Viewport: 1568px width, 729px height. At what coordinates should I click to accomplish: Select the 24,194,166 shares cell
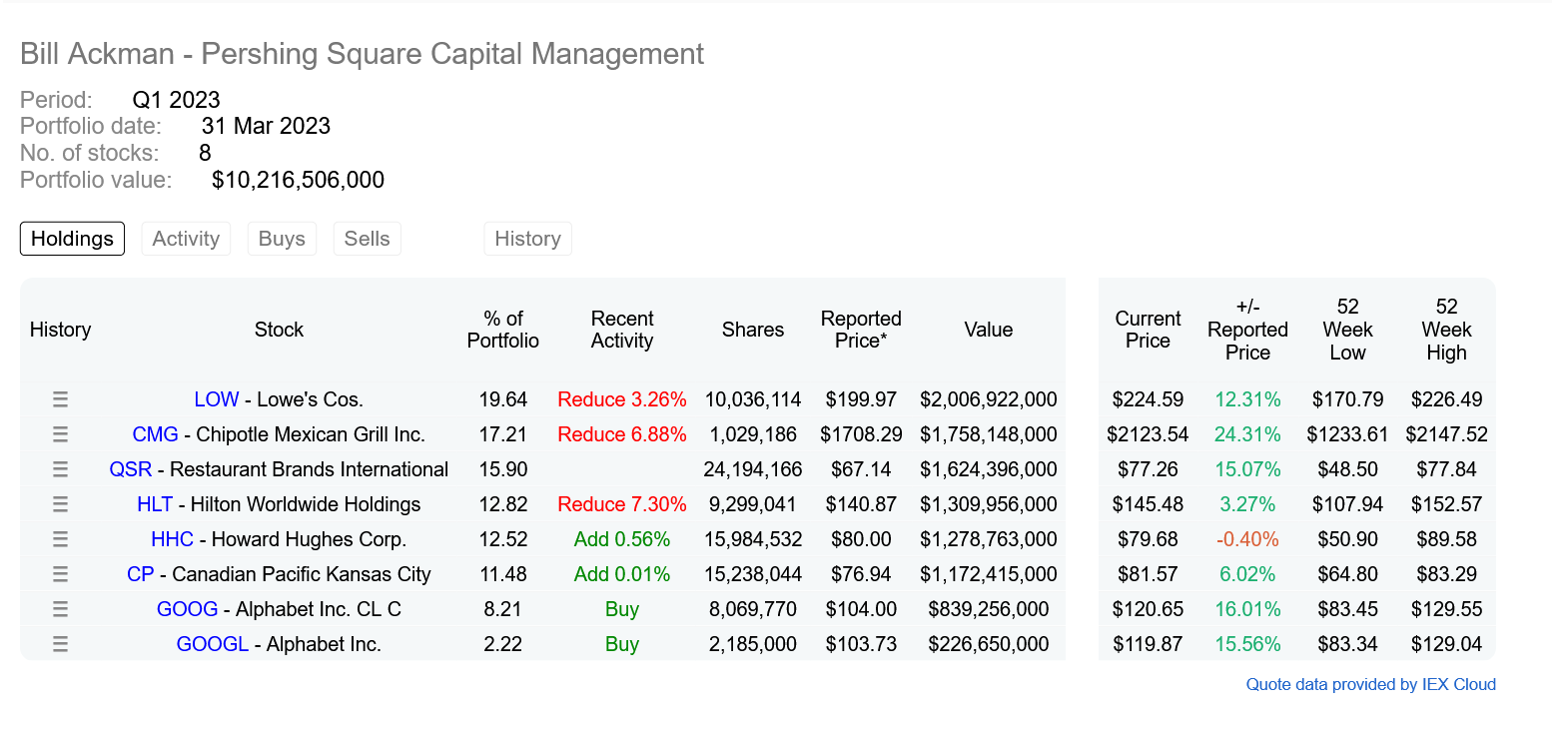coord(753,469)
